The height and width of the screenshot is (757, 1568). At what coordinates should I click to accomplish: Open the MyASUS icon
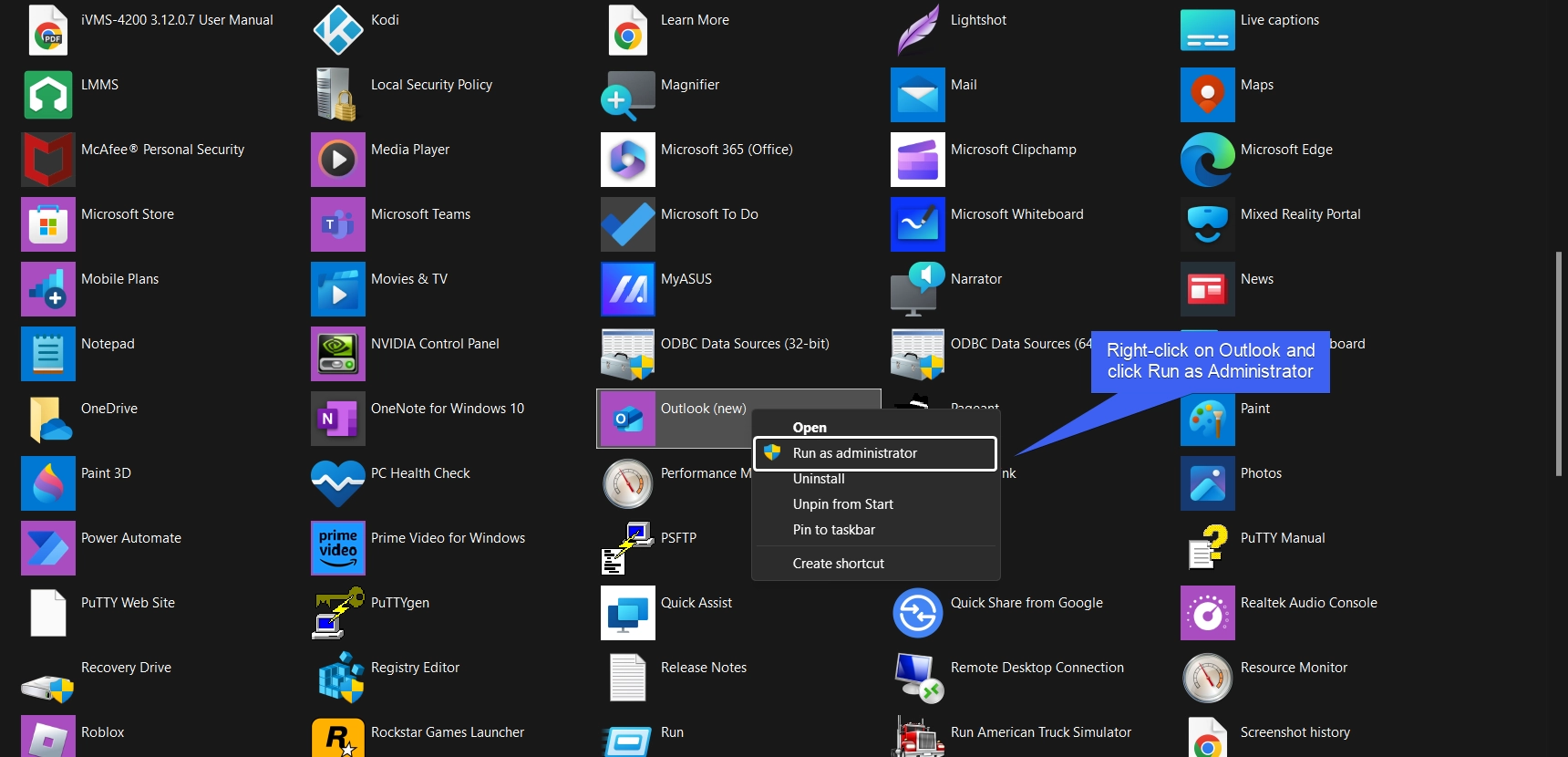point(628,289)
